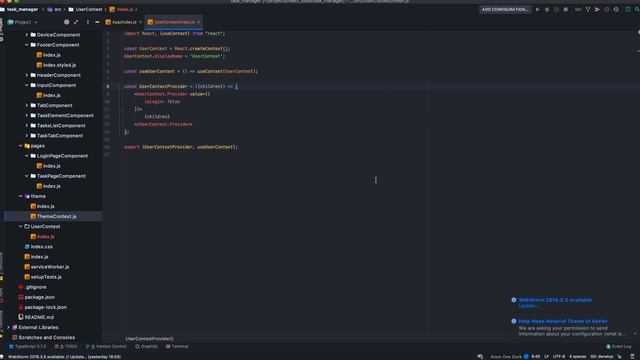
Task: Open the TypeScript 3.7.2 tool window
Action: click(x=27, y=347)
